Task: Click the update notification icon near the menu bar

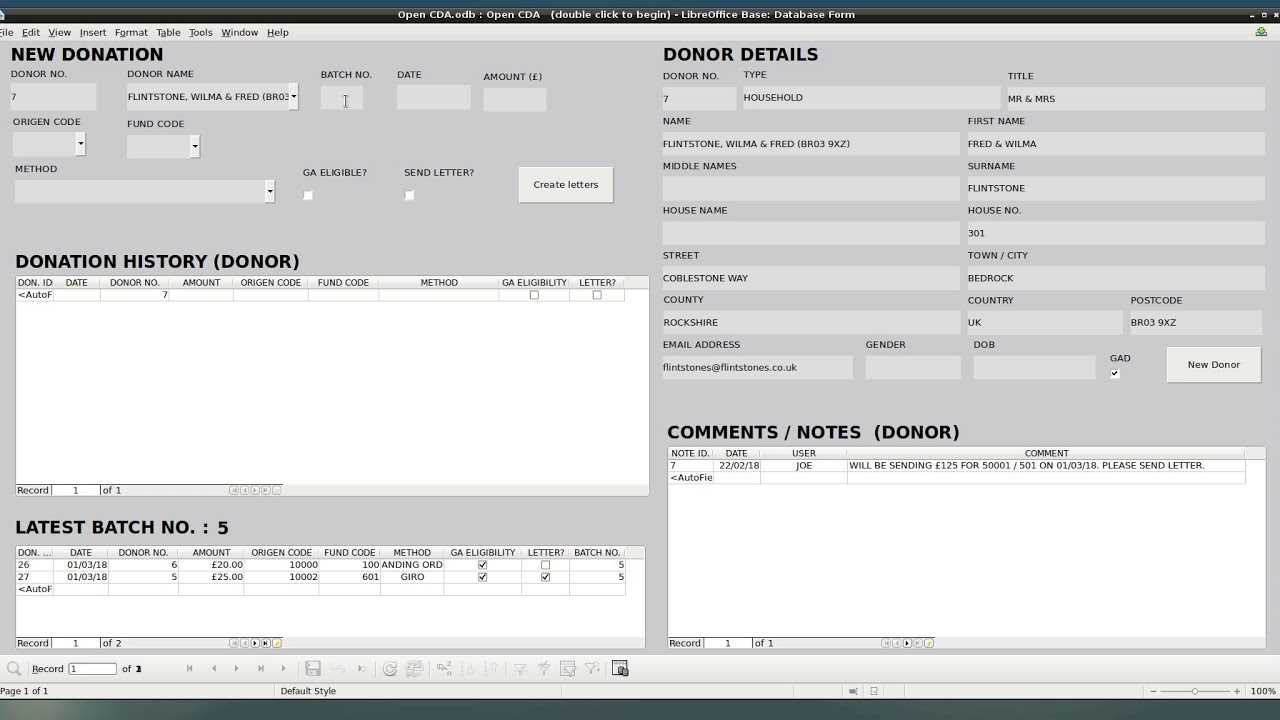Action: (1262, 33)
